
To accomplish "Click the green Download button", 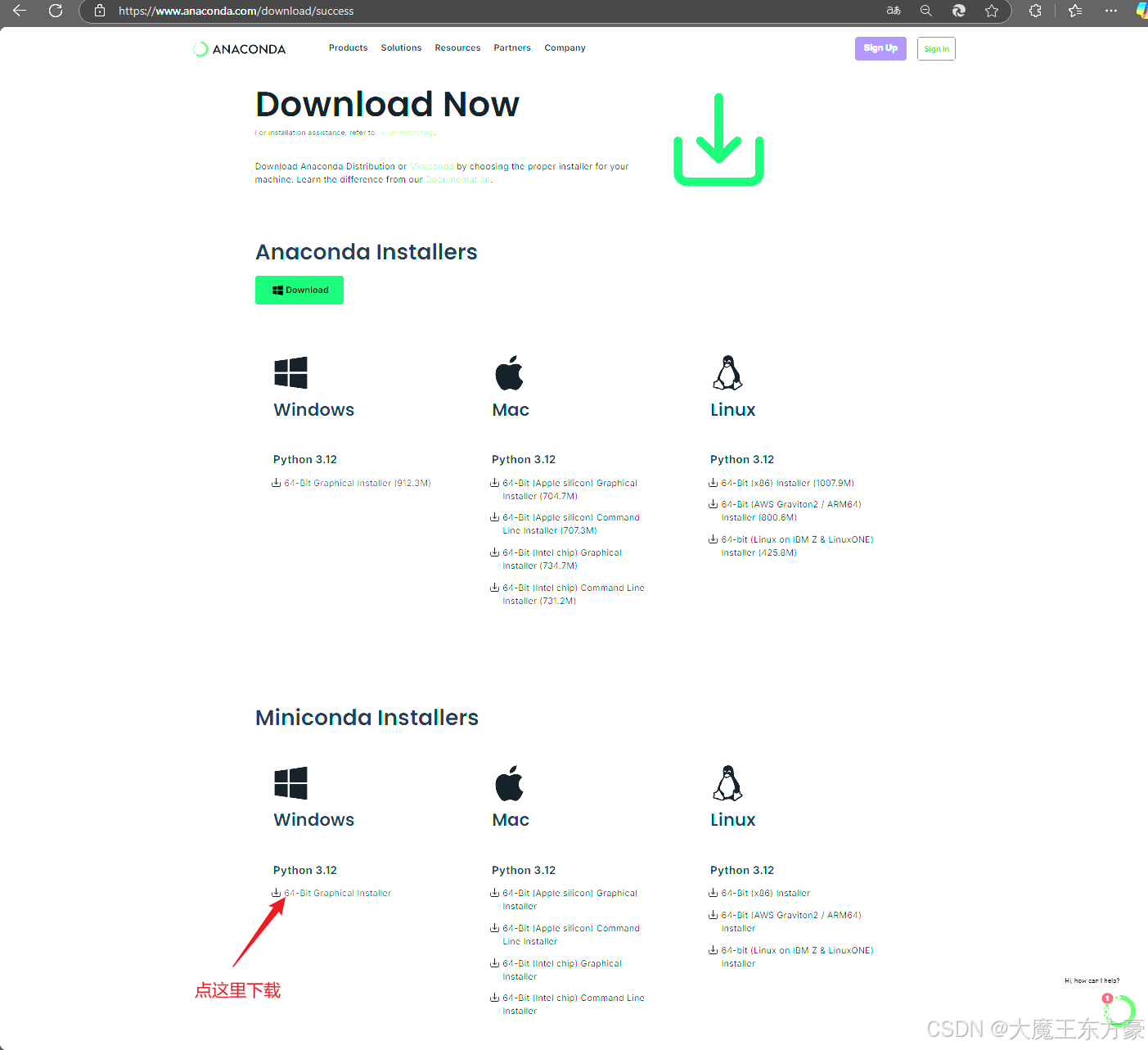I will (x=299, y=290).
